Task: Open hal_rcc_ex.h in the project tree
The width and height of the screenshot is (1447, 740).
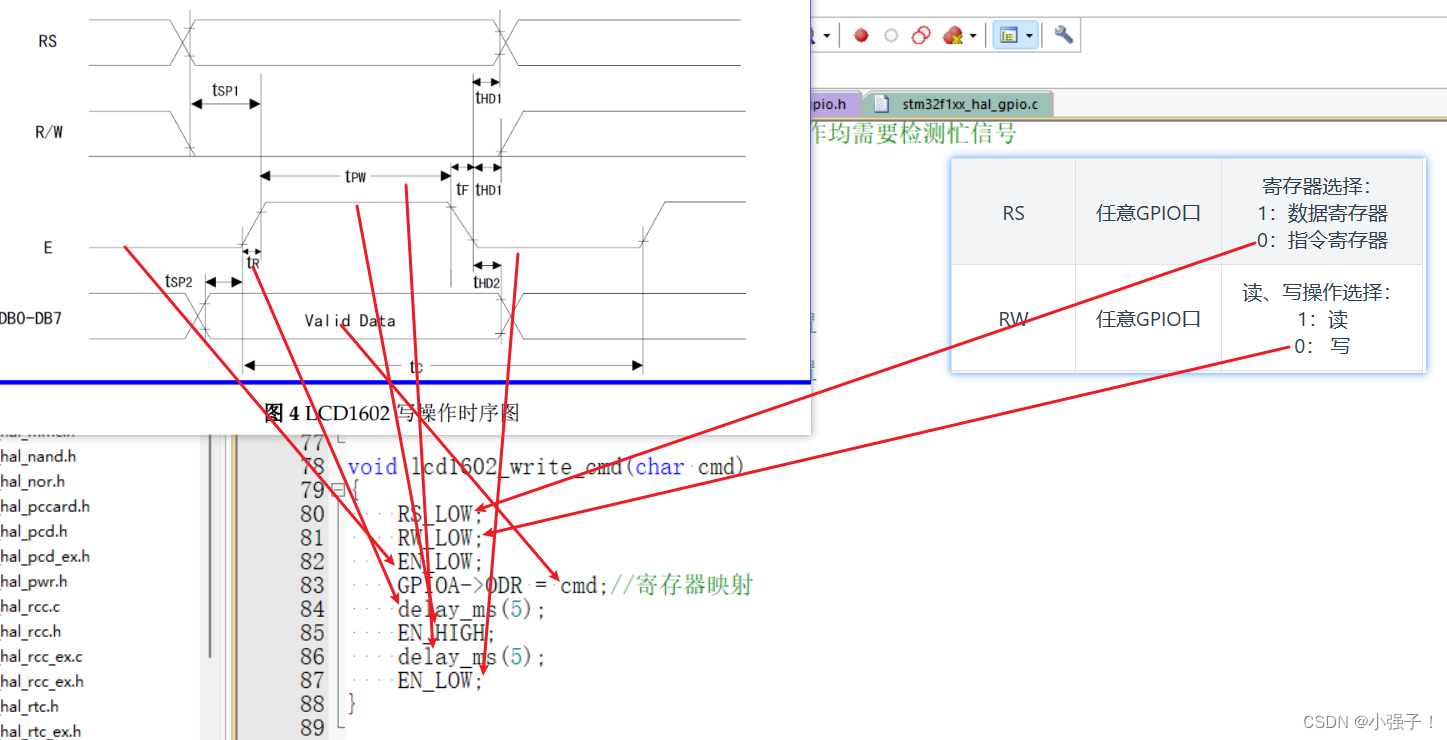Action: pos(42,681)
